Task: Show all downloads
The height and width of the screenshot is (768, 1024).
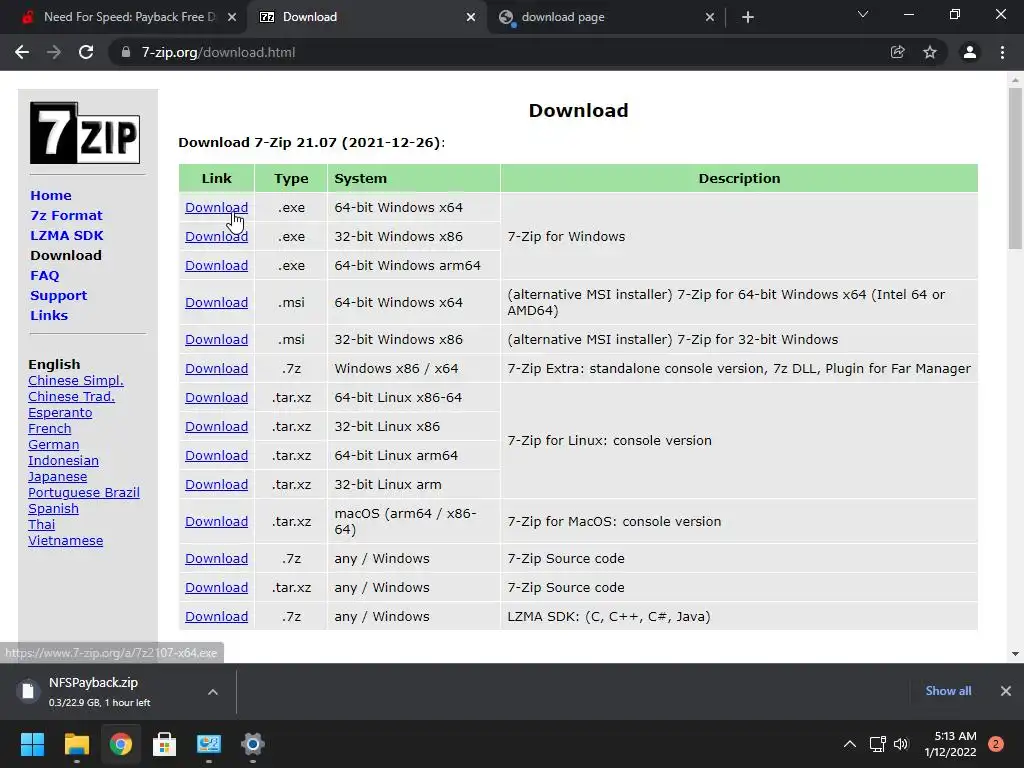Action: tap(948, 691)
